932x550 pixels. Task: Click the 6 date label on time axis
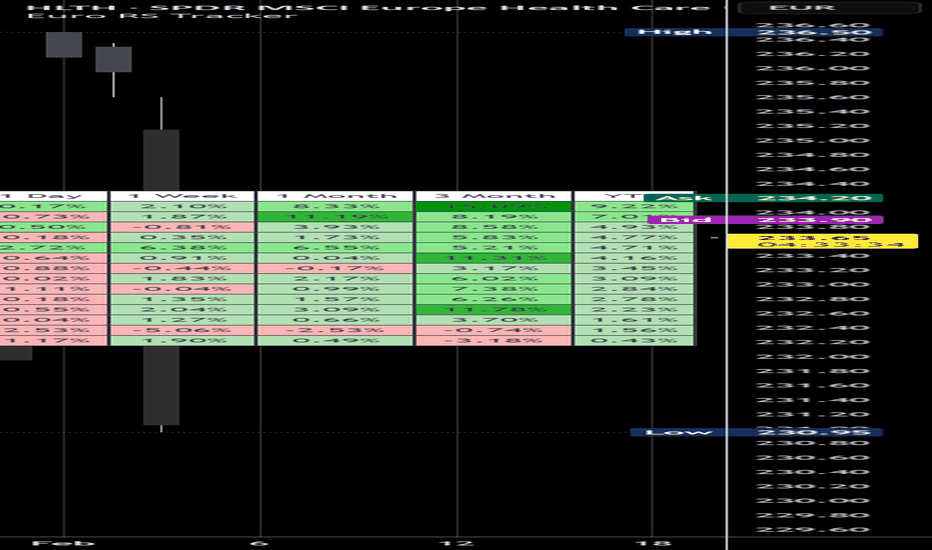[260, 543]
